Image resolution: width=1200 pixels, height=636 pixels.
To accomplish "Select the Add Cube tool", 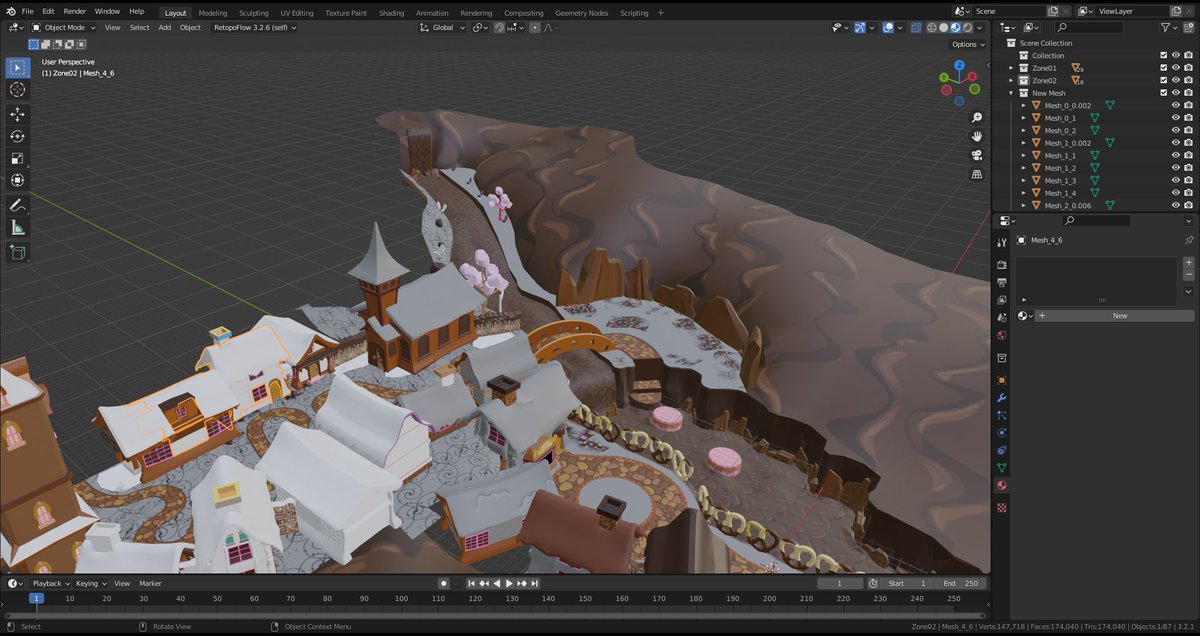I will [17, 253].
